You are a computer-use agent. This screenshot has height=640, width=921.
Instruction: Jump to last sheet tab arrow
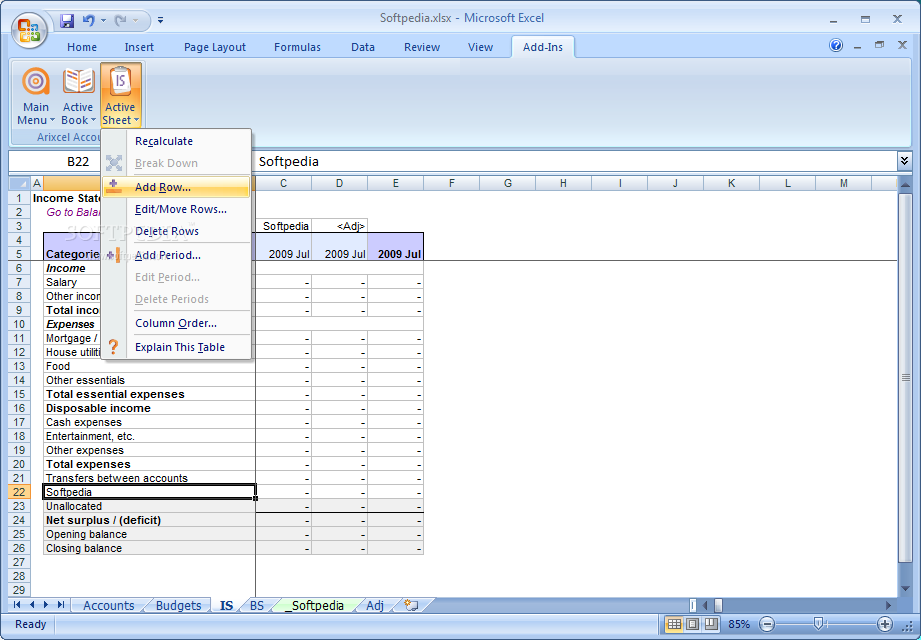click(x=60, y=605)
